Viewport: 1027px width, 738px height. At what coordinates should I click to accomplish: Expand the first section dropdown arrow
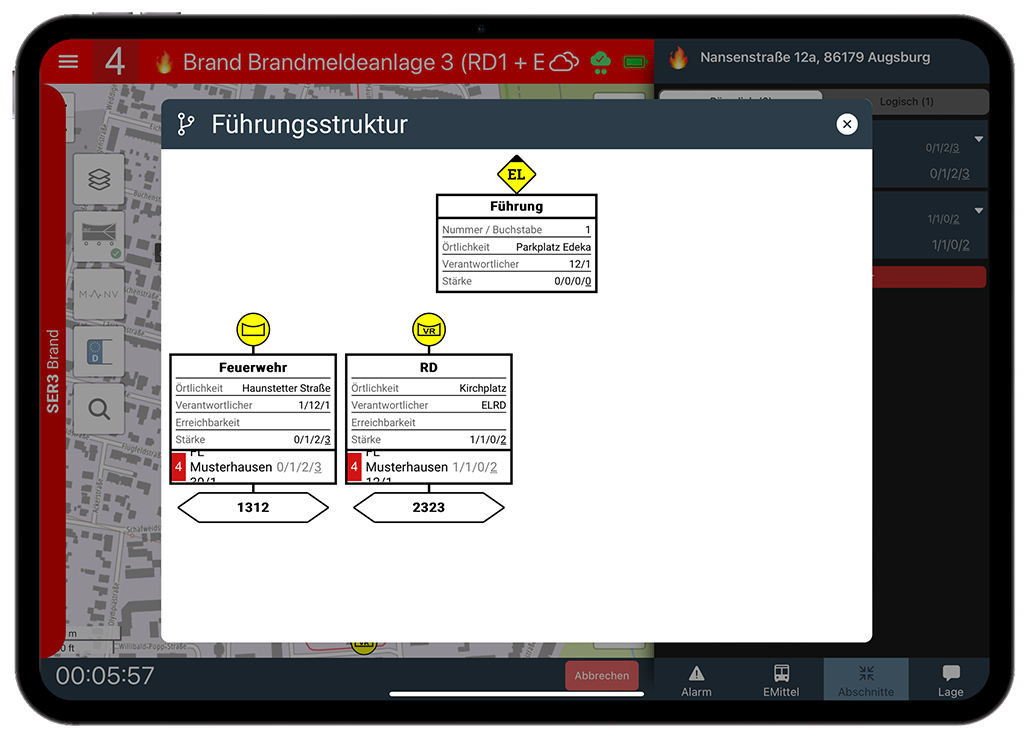click(x=978, y=139)
